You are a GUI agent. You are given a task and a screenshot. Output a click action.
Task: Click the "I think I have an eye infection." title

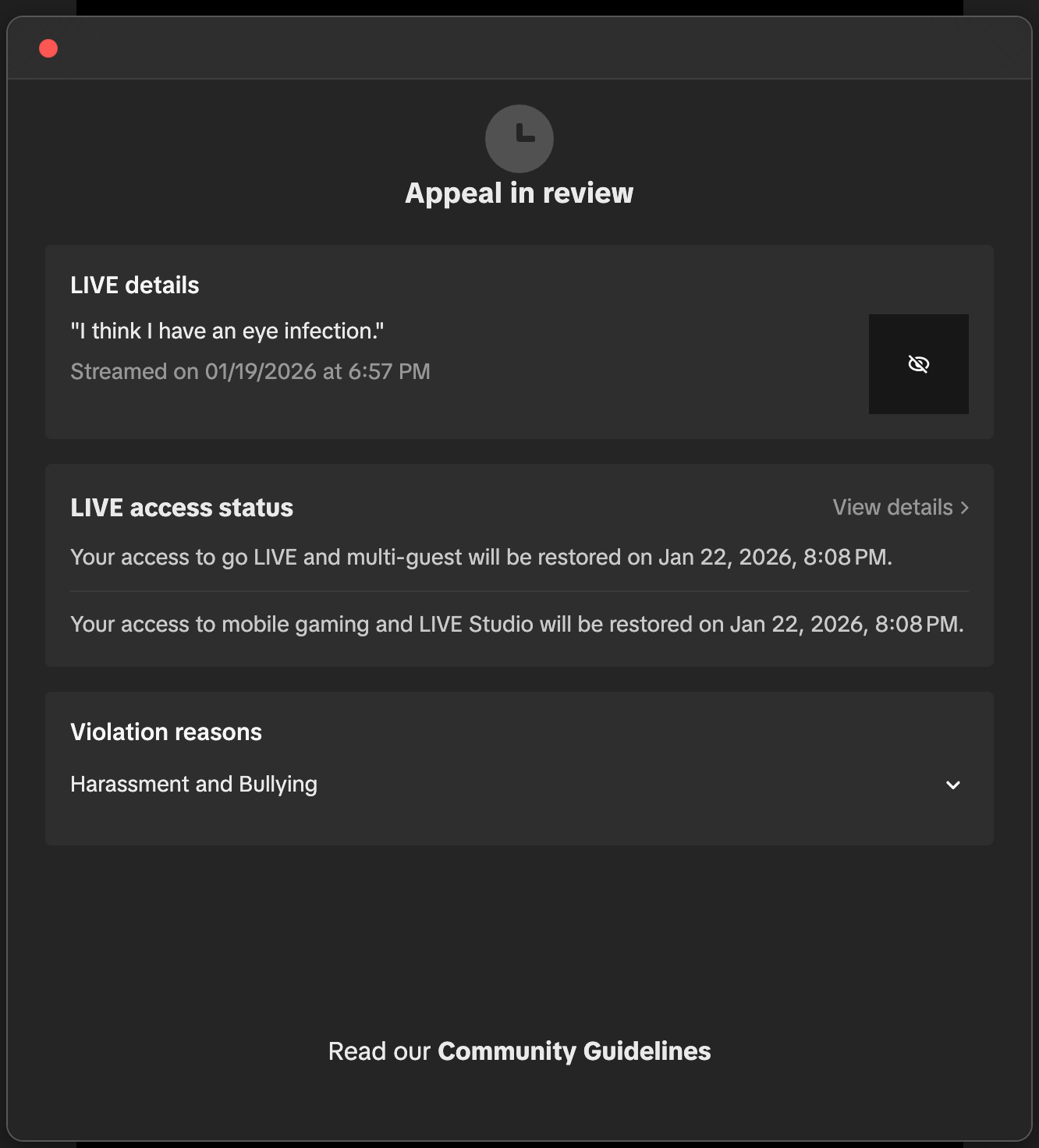point(227,331)
